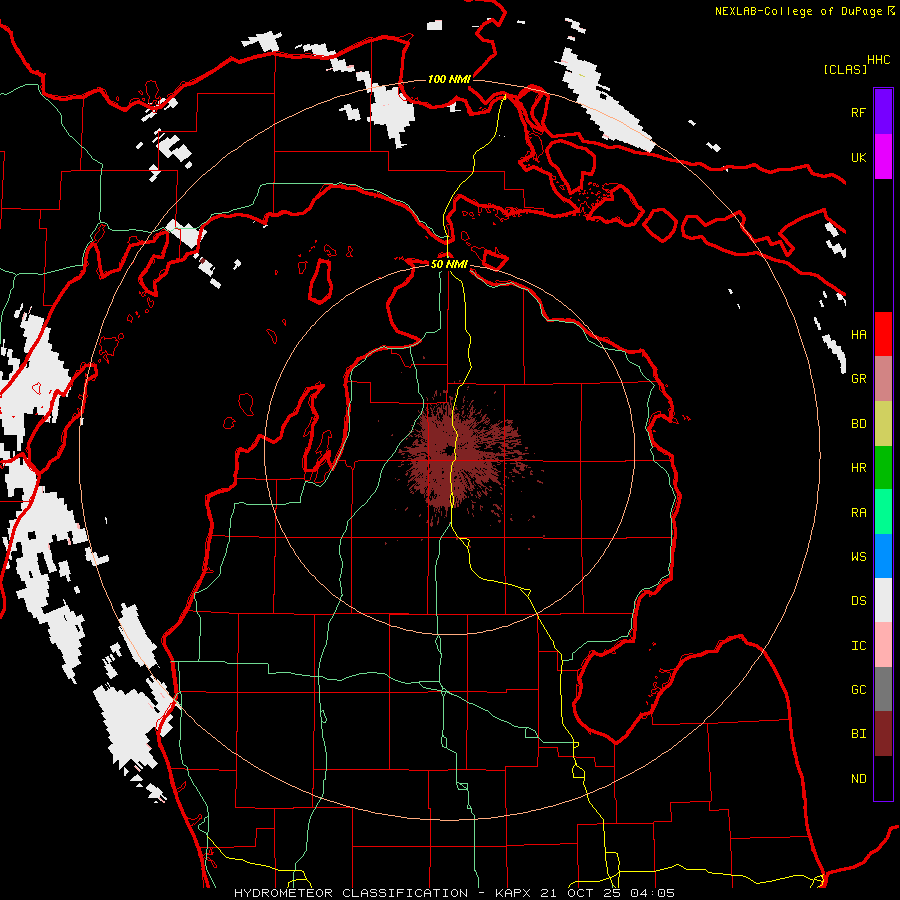Click the RF legend label
This screenshot has height=900, width=900.
[x=858, y=112]
